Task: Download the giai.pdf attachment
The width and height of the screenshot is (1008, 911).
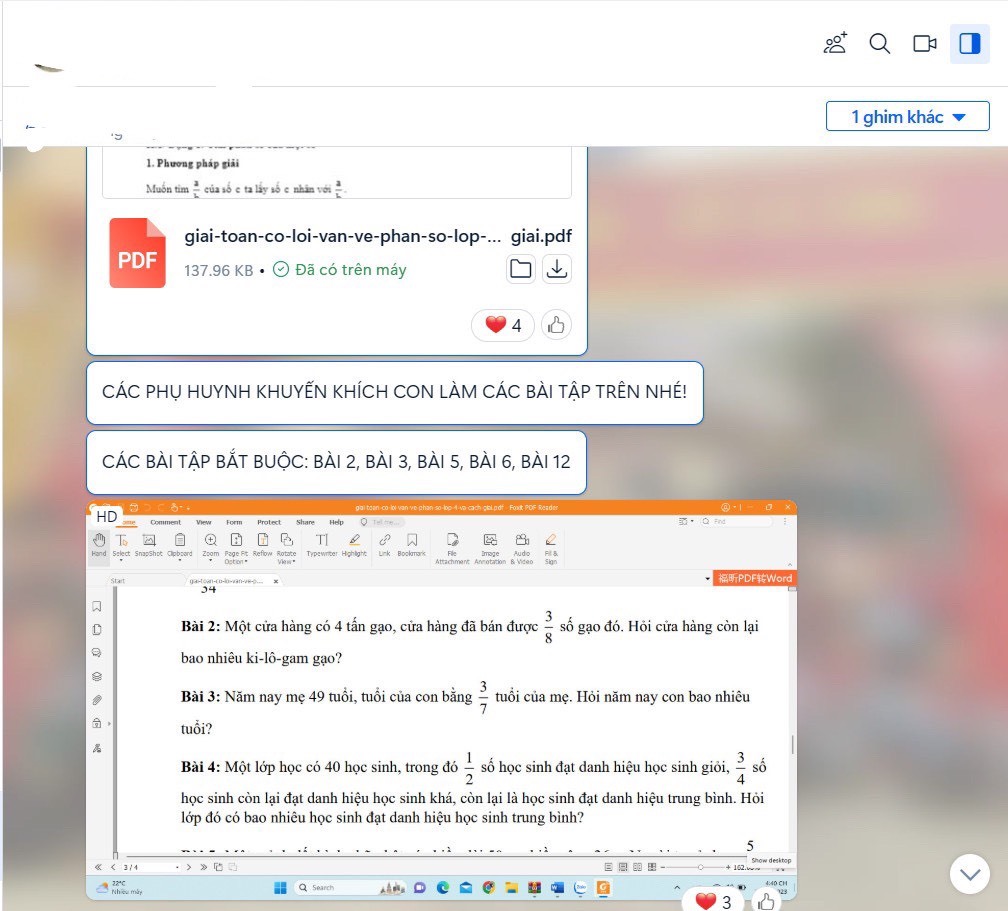Action: click(x=557, y=268)
